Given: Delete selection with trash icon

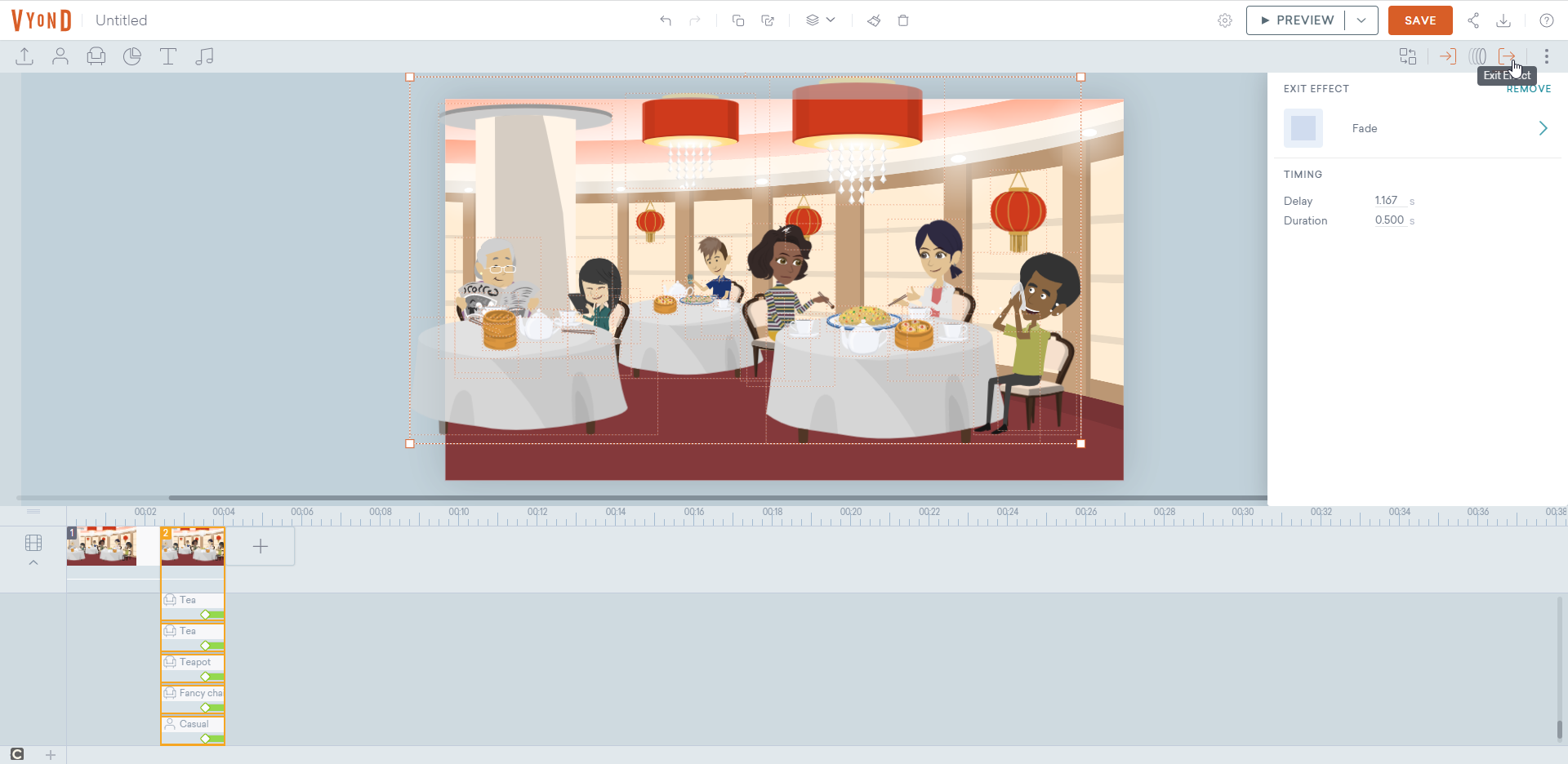Looking at the screenshot, I should pyautogui.click(x=903, y=20).
